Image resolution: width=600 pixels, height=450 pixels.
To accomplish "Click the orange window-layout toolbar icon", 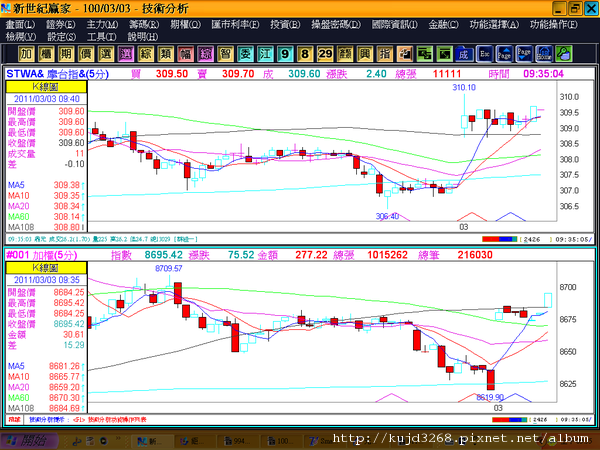I will click(x=404, y=54).
